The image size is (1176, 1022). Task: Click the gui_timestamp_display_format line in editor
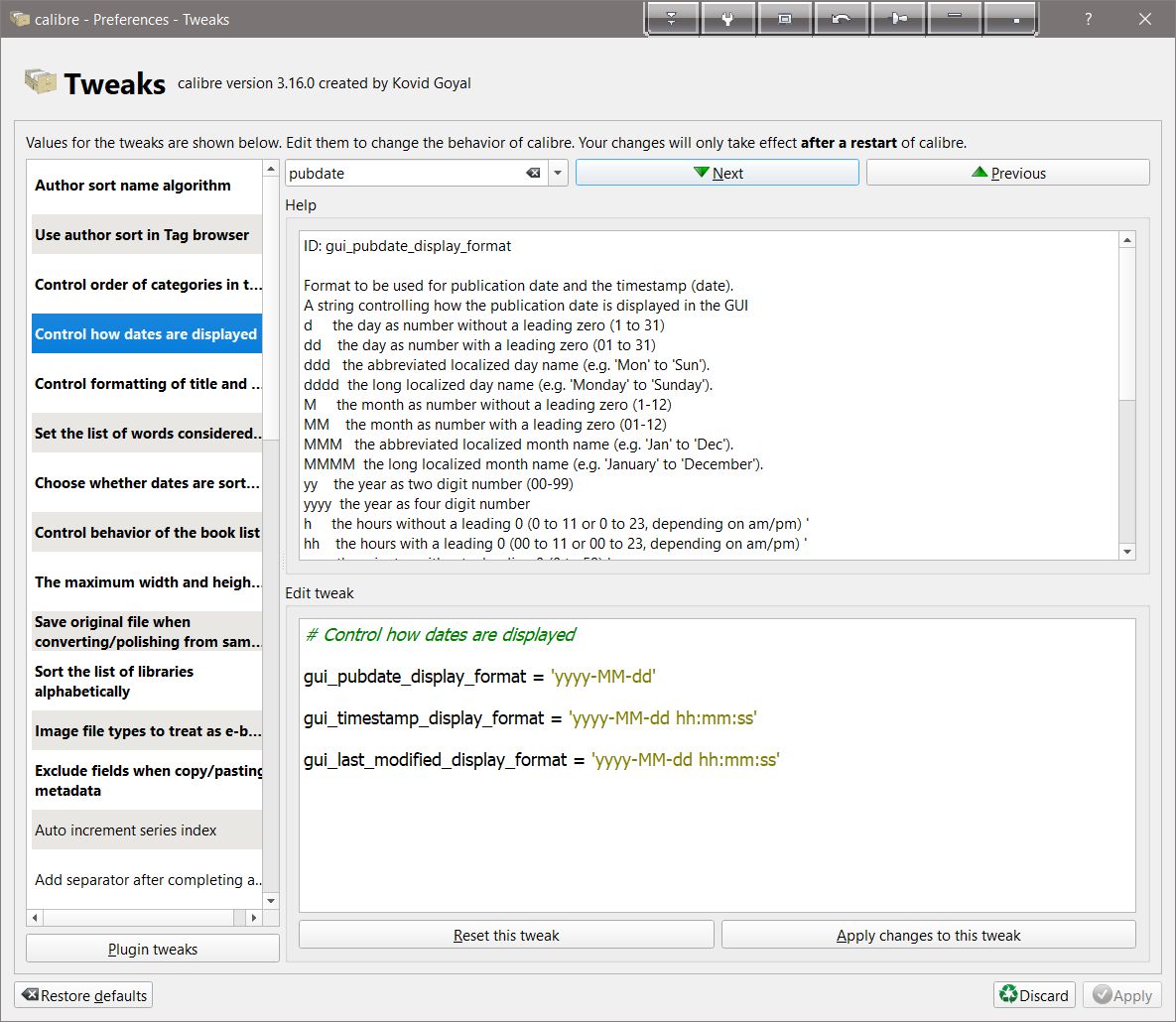(x=530, y=718)
